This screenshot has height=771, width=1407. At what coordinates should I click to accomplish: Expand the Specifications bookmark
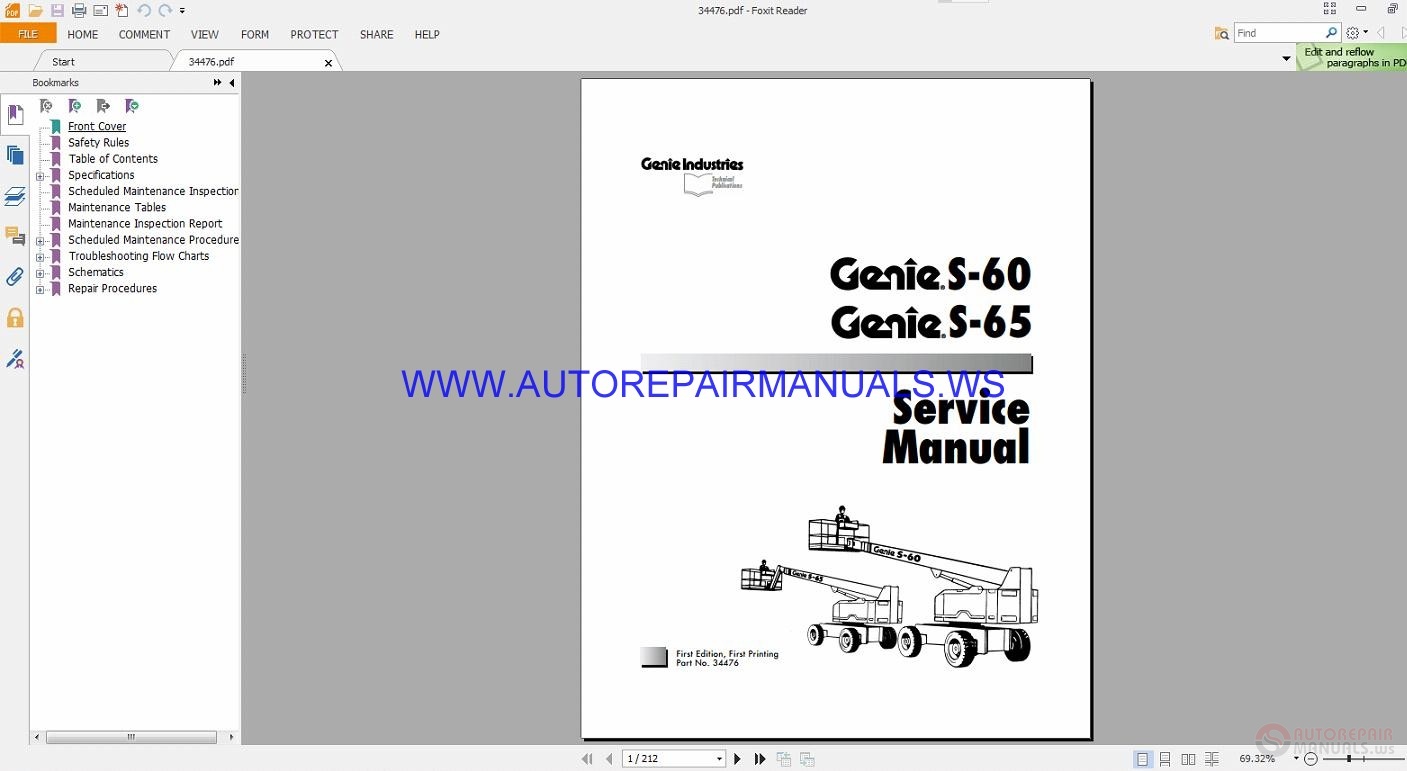click(40, 176)
